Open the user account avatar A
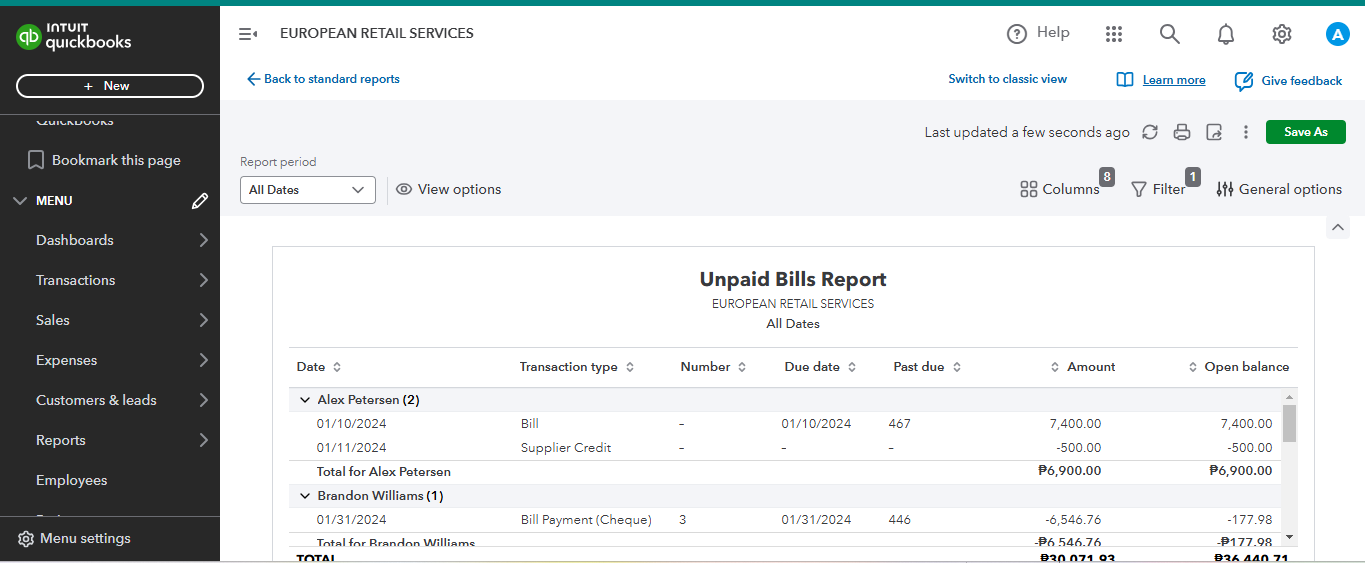The image size is (1365, 563). pos(1338,34)
